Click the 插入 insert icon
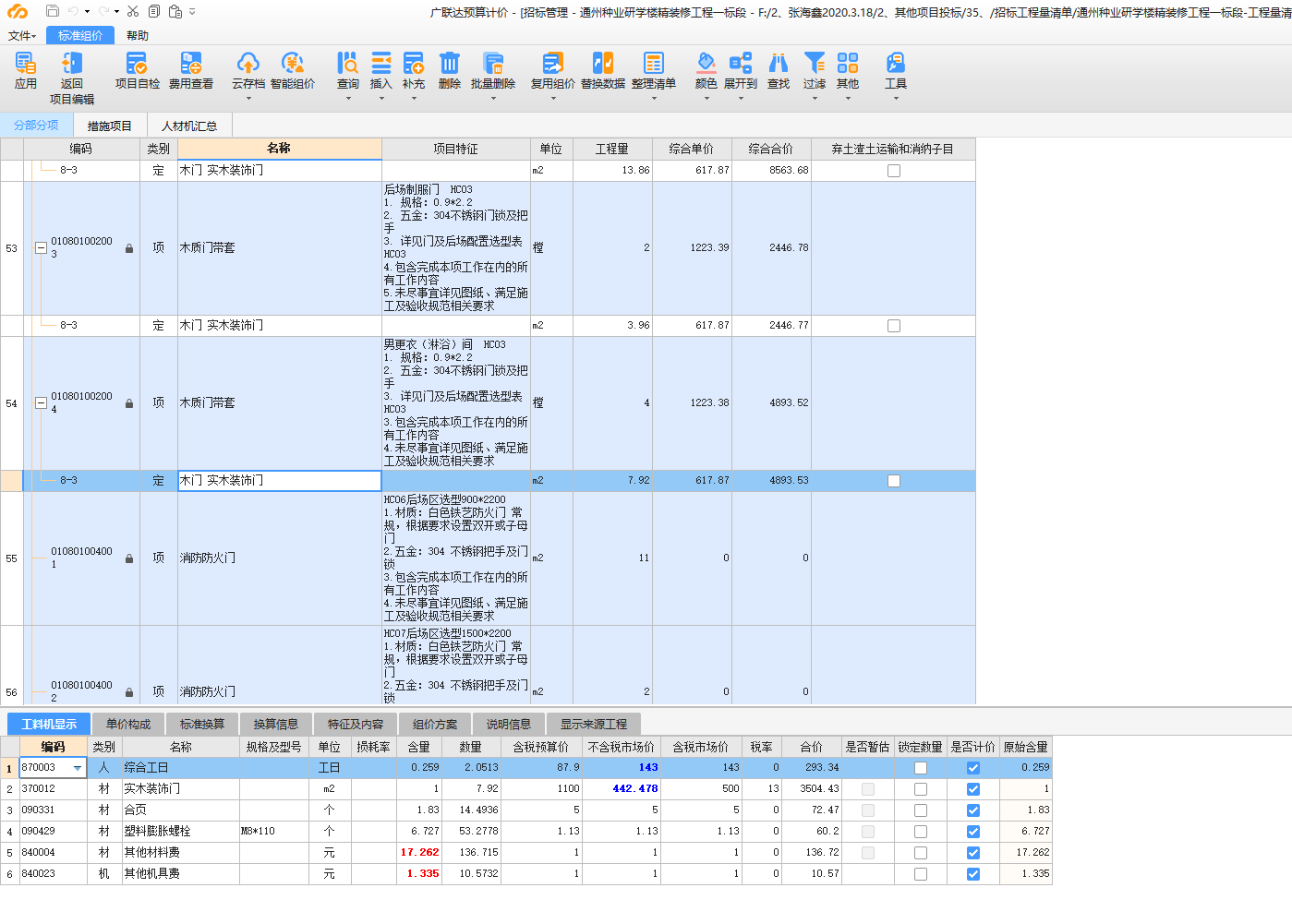This screenshot has width=1292, height=924. click(x=381, y=63)
